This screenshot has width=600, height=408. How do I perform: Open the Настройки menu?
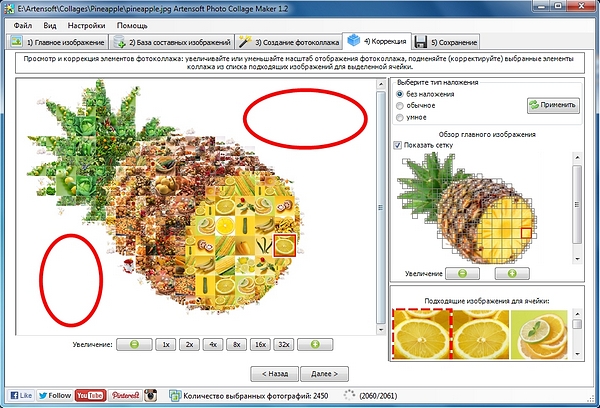pos(86,26)
